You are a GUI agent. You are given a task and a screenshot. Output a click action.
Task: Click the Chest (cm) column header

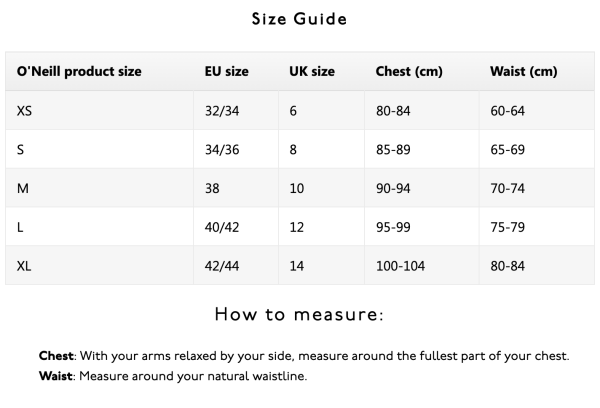[407, 72]
